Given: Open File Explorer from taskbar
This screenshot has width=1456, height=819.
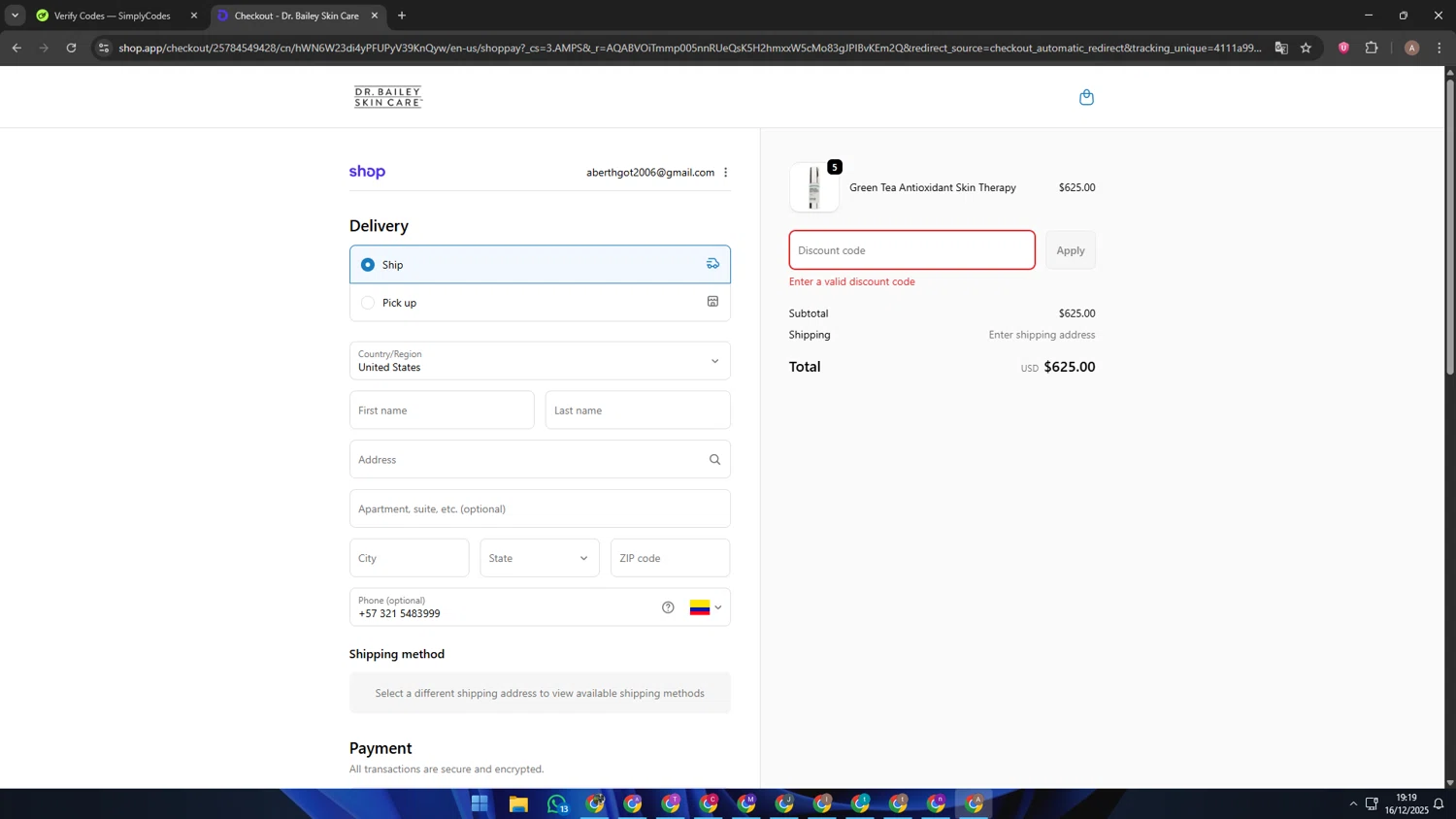Looking at the screenshot, I should pyautogui.click(x=518, y=803).
